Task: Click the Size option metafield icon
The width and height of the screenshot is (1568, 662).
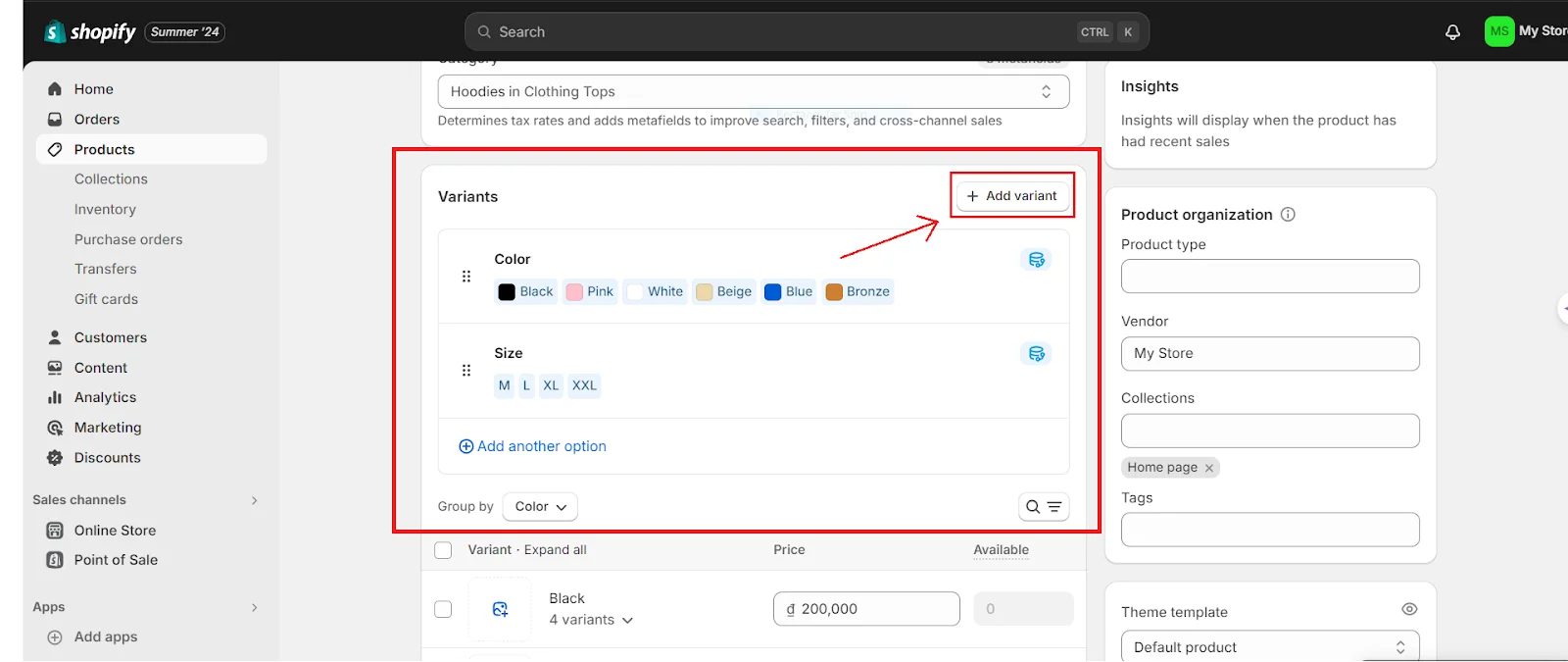Action: coord(1036,353)
